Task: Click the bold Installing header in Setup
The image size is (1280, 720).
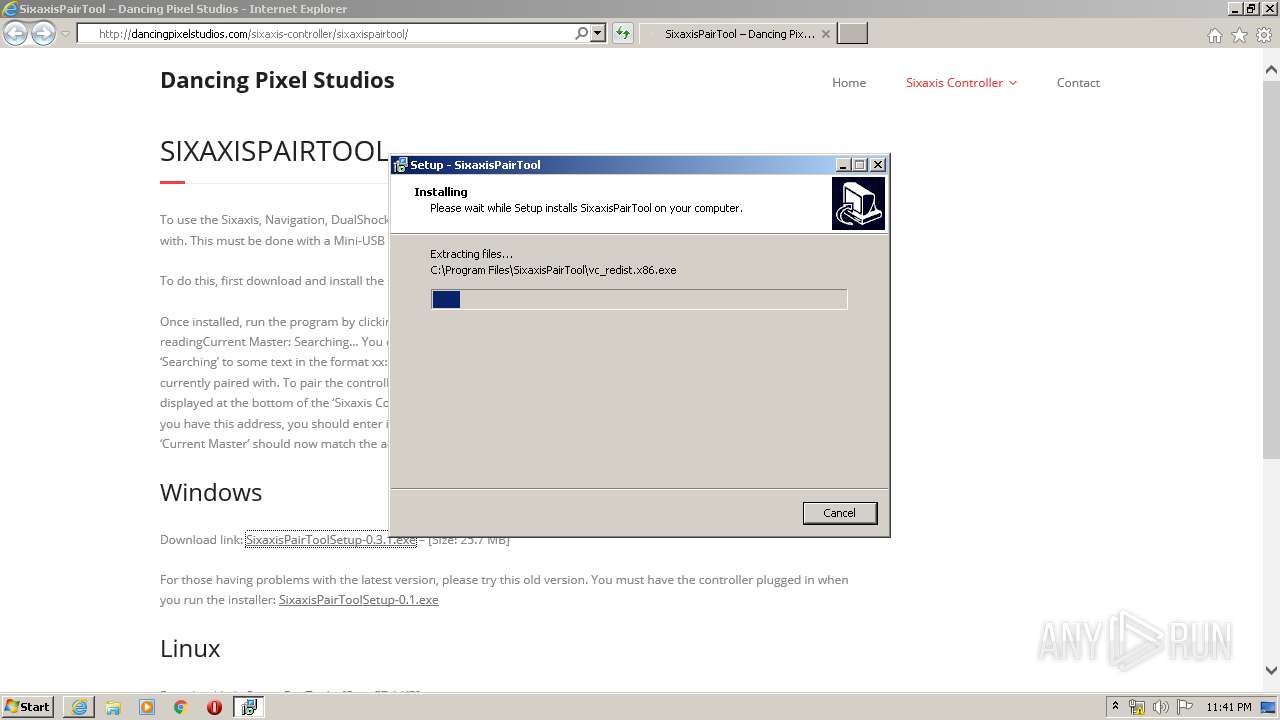Action: 441,192
